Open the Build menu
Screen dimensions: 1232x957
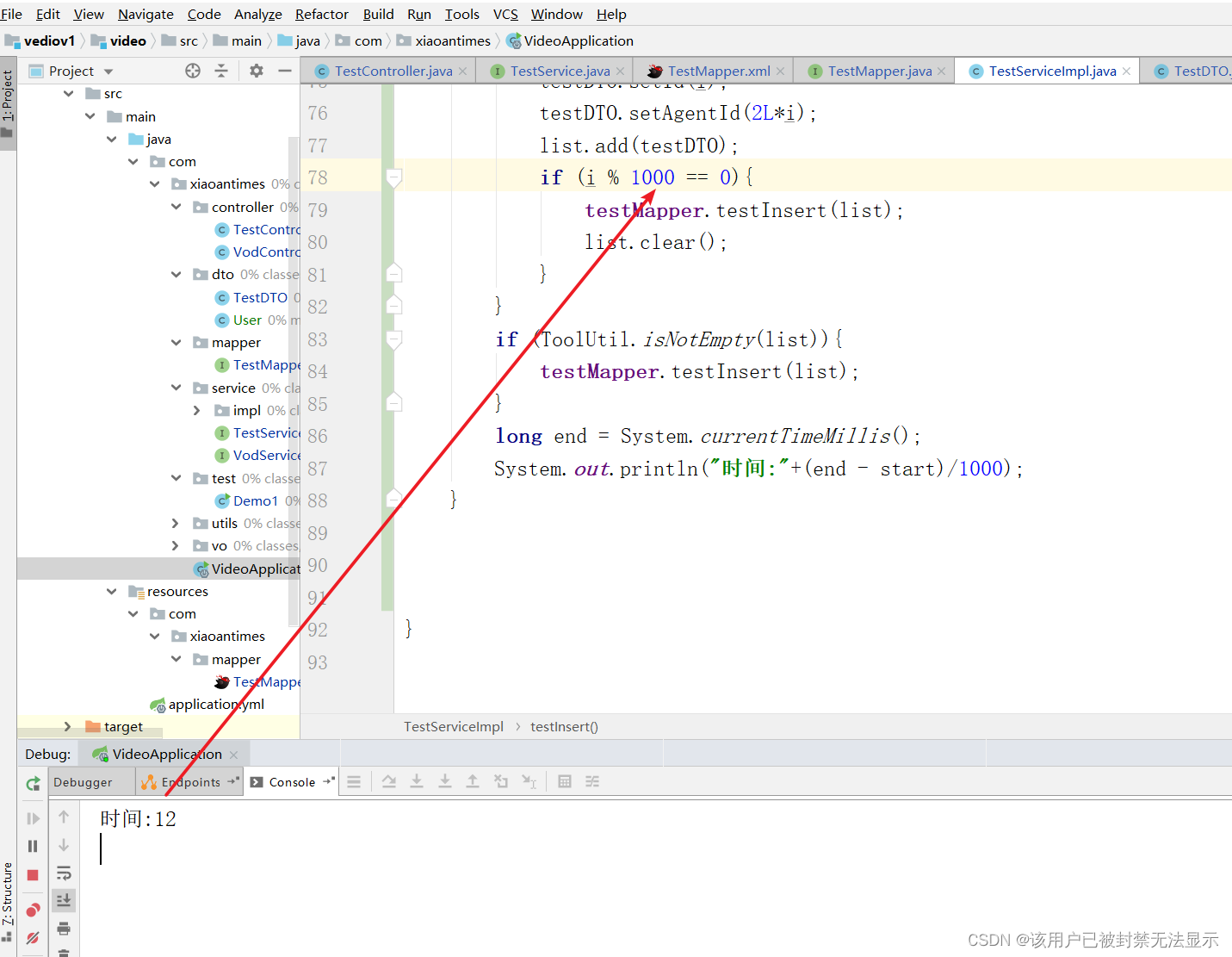(378, 14)
